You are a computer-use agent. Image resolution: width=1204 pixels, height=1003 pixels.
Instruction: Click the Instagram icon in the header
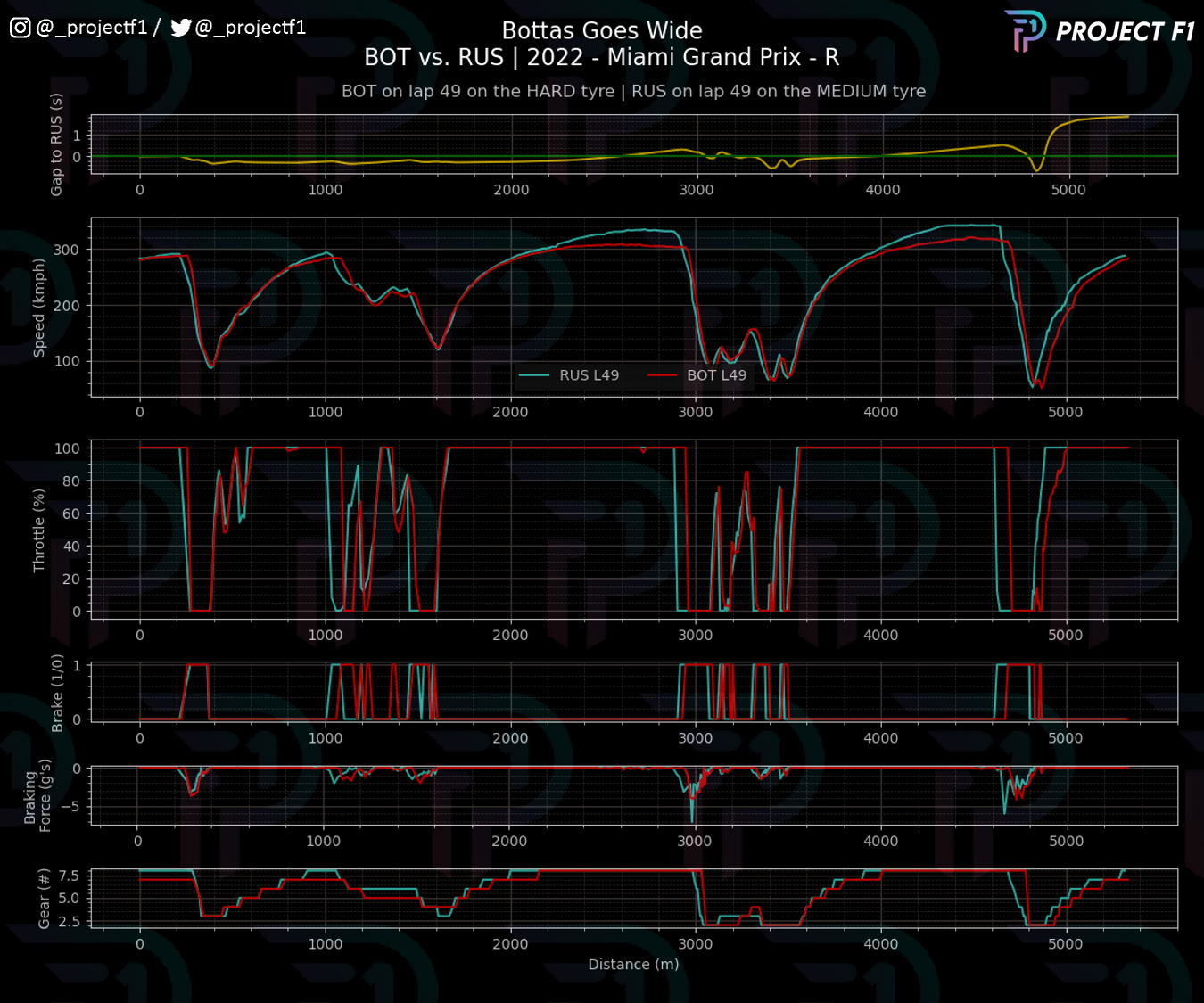(21, 28)
